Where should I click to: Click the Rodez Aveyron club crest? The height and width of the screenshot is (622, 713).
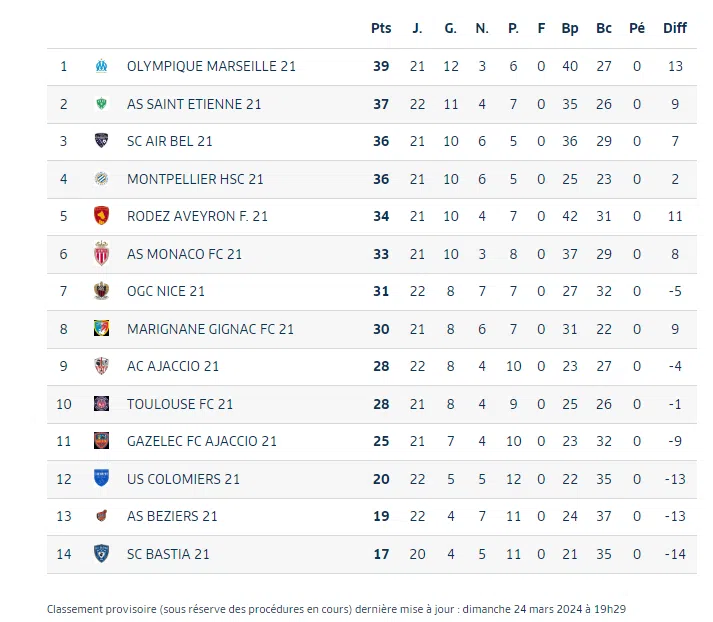point(101,216)
